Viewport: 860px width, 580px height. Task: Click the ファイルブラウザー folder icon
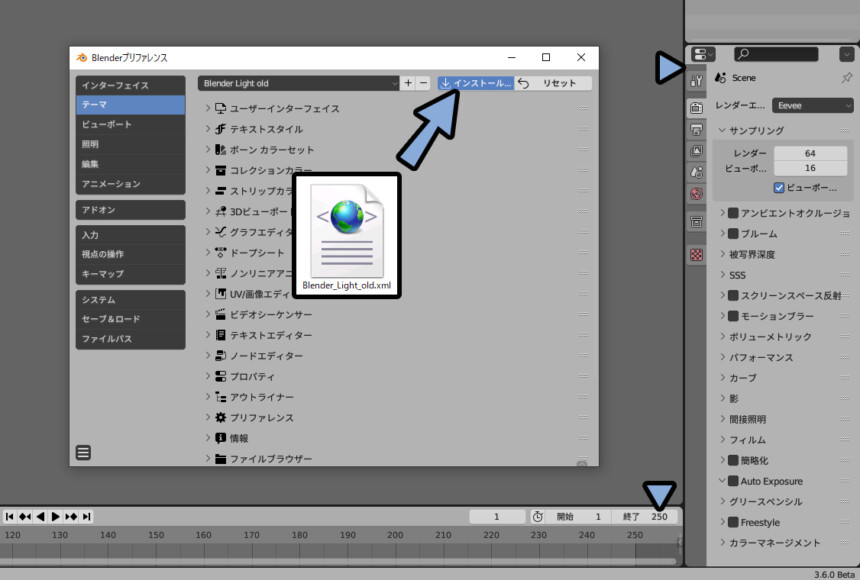coord(220,459)
